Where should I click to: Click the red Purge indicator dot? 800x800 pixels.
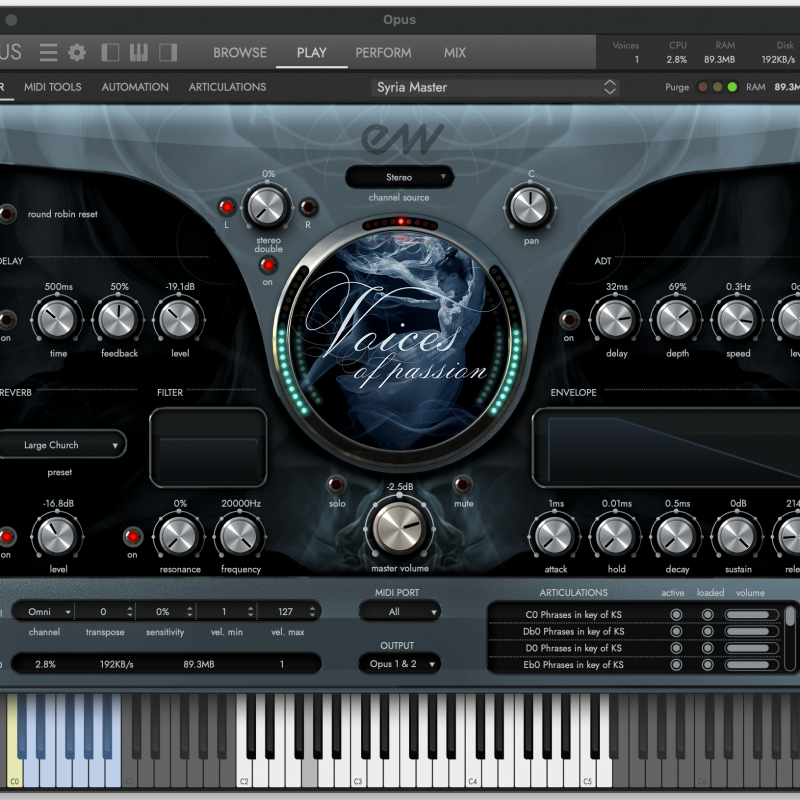(703, 87)
